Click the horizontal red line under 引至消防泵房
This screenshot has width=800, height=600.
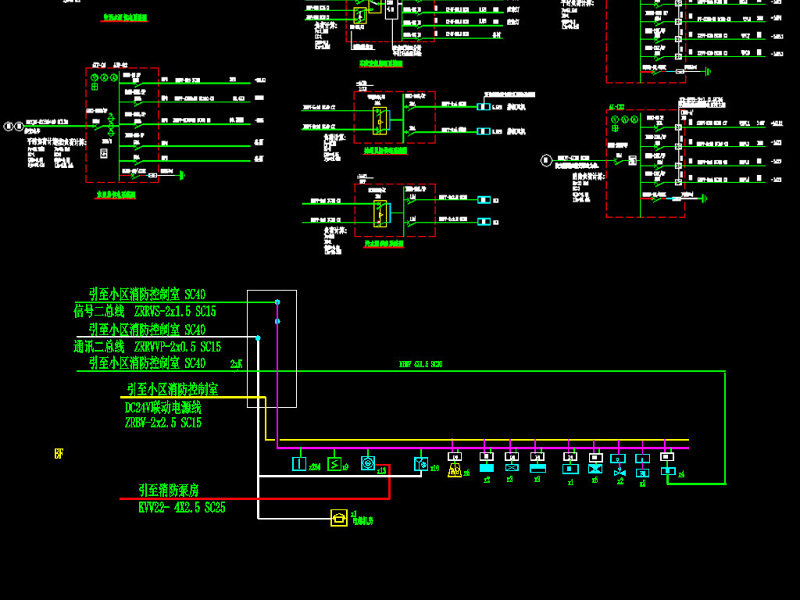pyautogui.click(x=255, y=498)
